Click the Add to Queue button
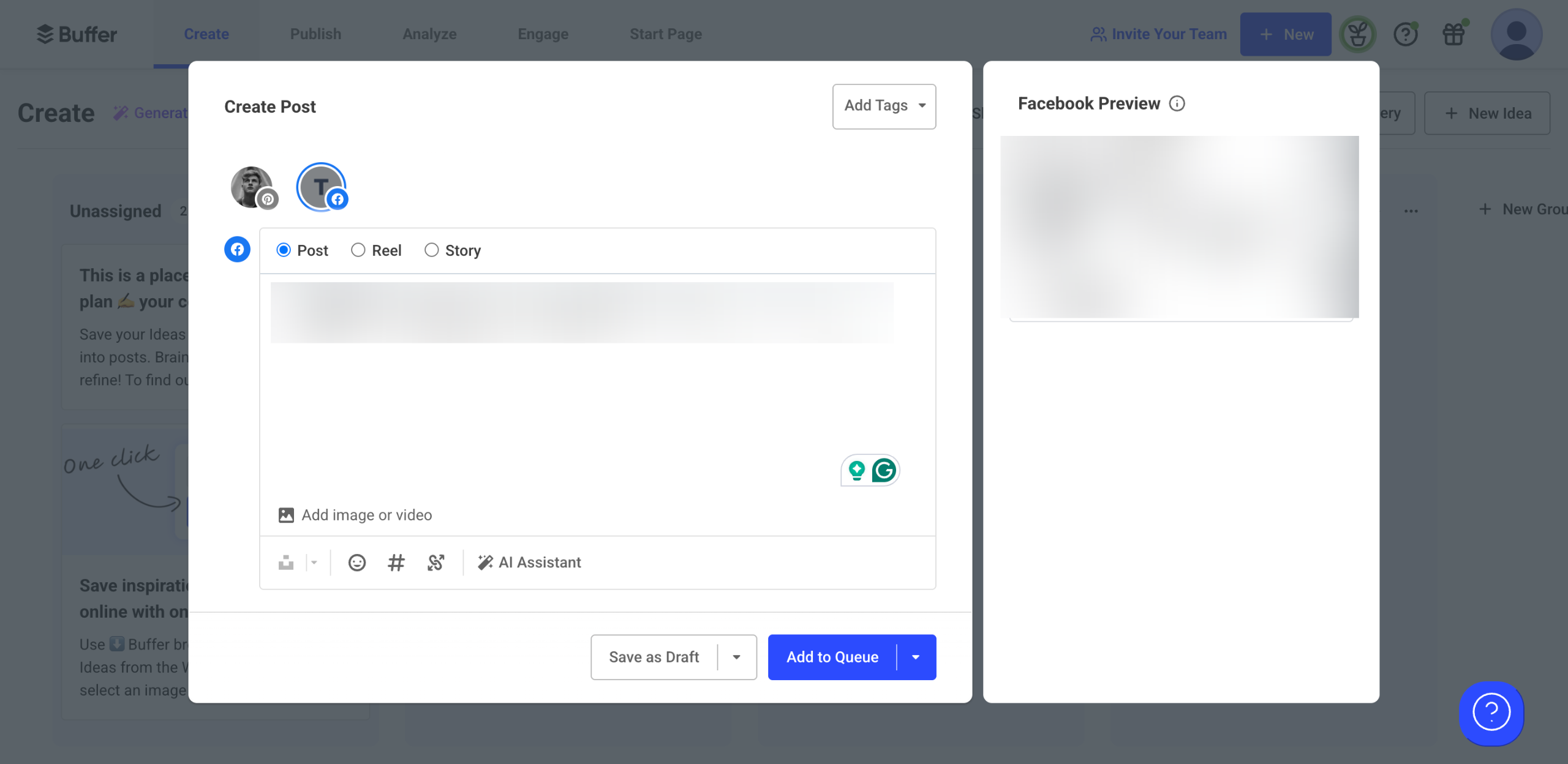Viewport: 1568px width, 764px height. pyautogui.click(x=832, y=657)
